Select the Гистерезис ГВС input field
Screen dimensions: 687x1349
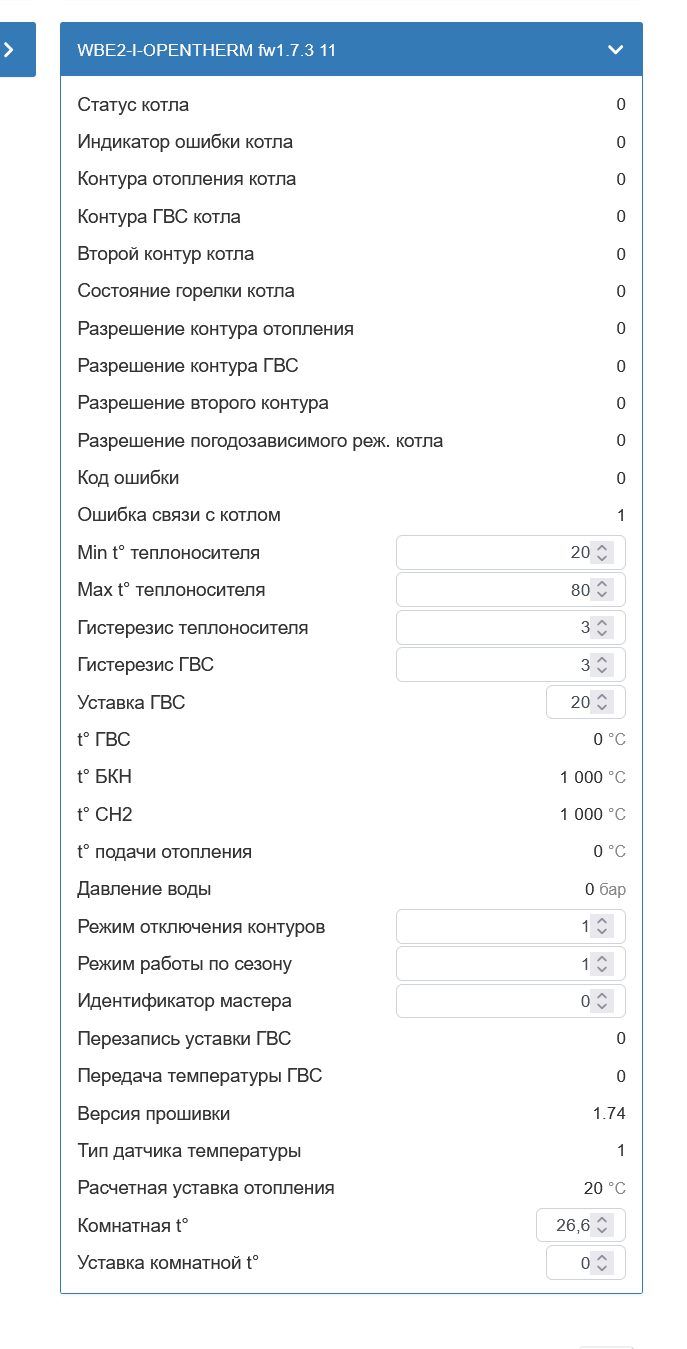(511, 665)
